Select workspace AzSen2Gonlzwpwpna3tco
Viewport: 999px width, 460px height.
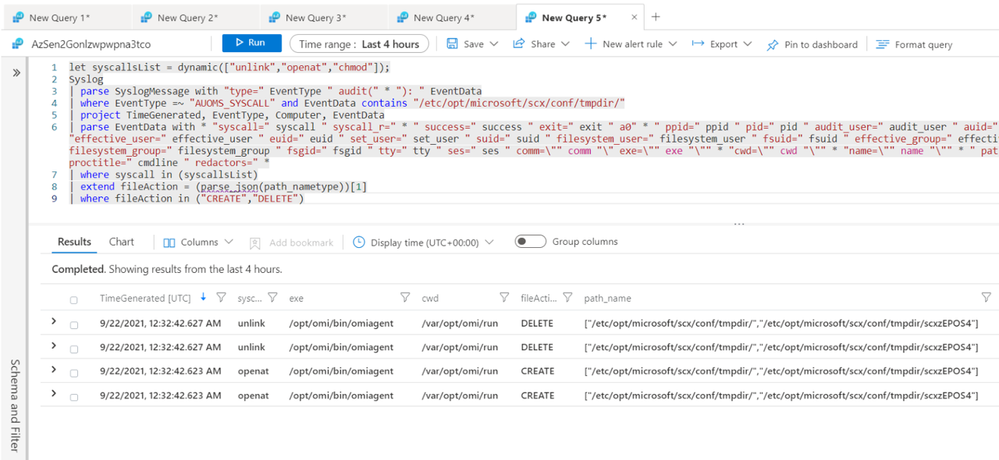click(90, 44)
